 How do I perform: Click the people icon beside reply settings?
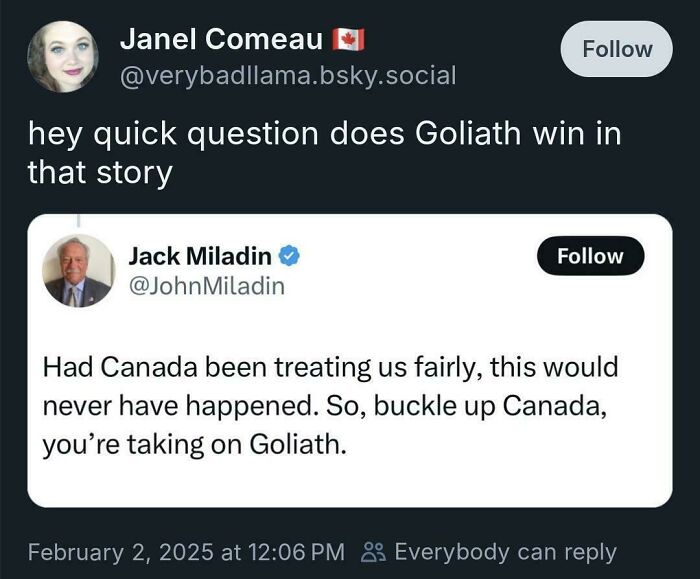tap(372, 551)
